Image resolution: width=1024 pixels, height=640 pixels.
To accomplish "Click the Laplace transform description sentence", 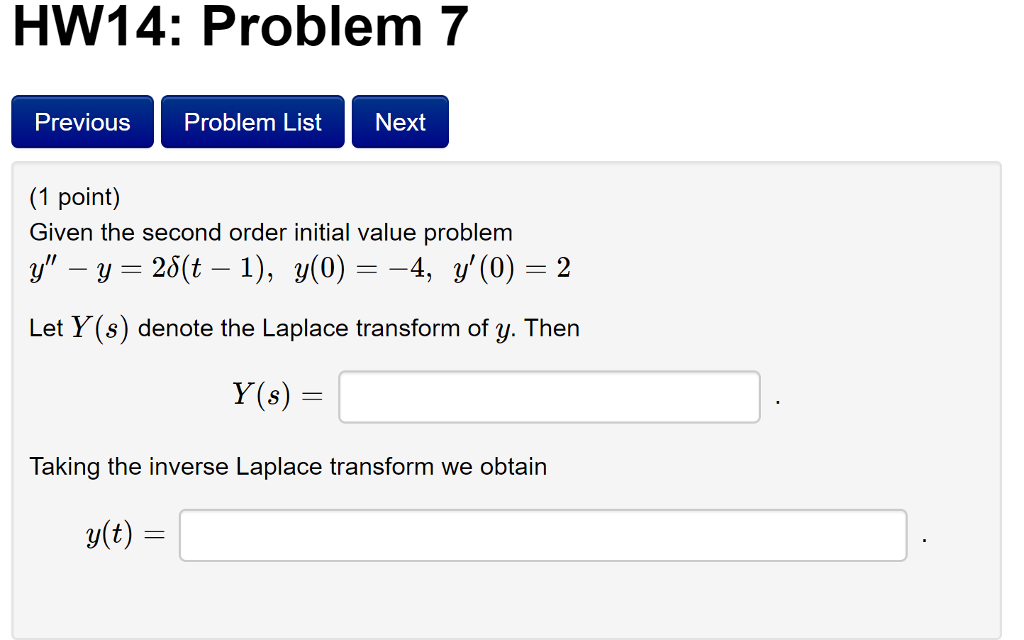I will (303, 327).
